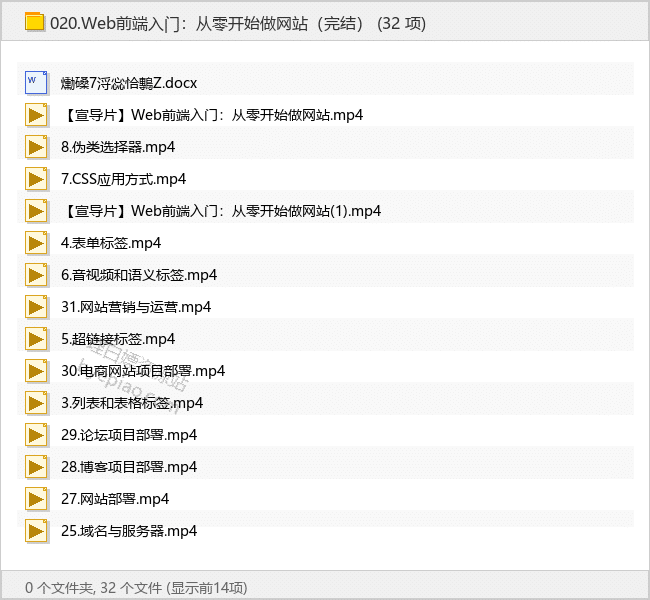This screenshot has width=650, height=600.
Task: Select file name 25.域名与服务器.mp4
Action: pos(129,531)
